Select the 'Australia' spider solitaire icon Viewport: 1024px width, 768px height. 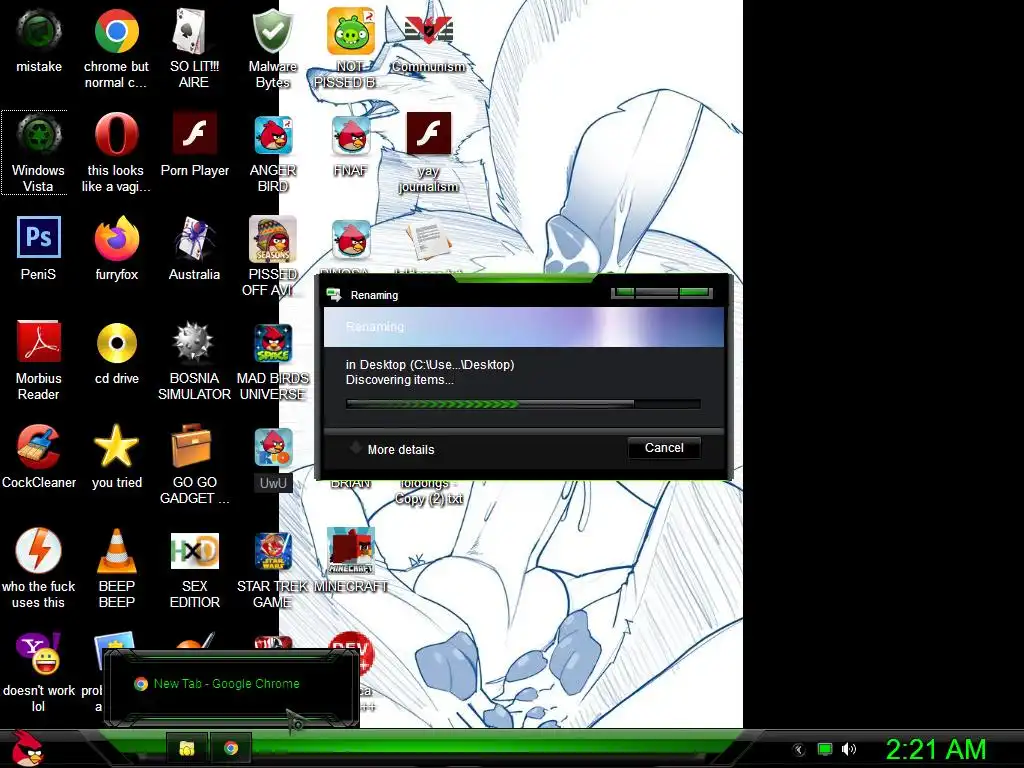(x=194, y=239)
